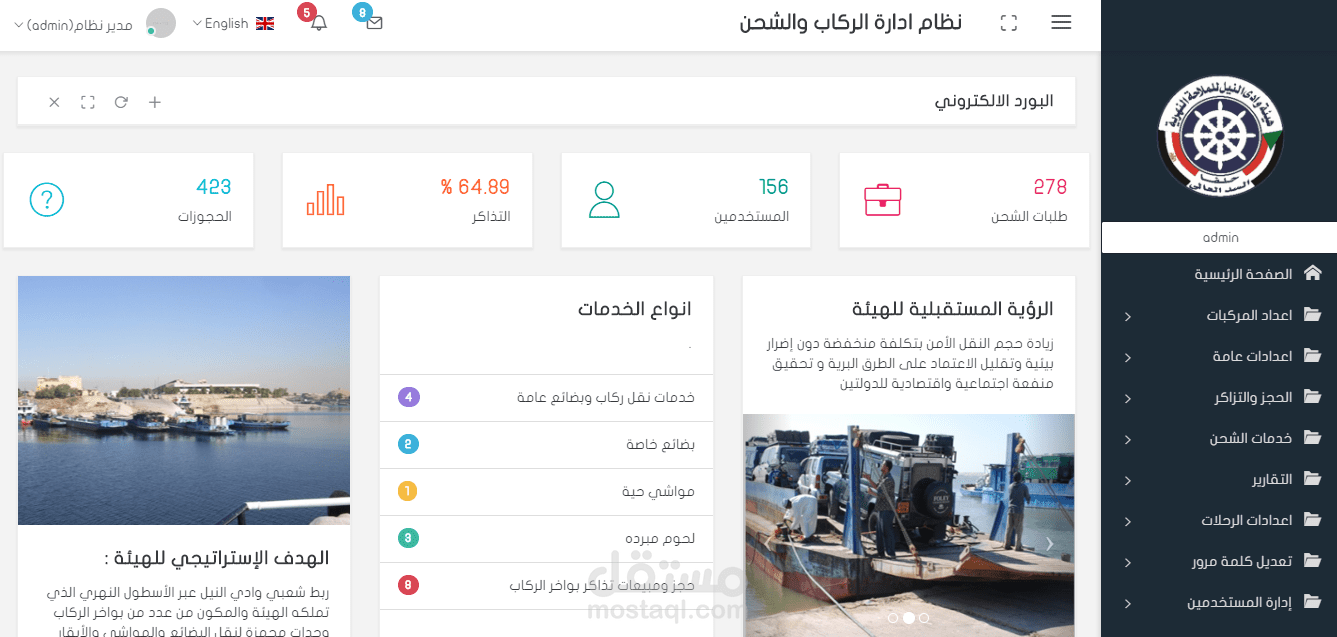This screenshot has height=637, width=1337.
Task: Click the river boats photo thumbnail
Action: tap(184, 400)
